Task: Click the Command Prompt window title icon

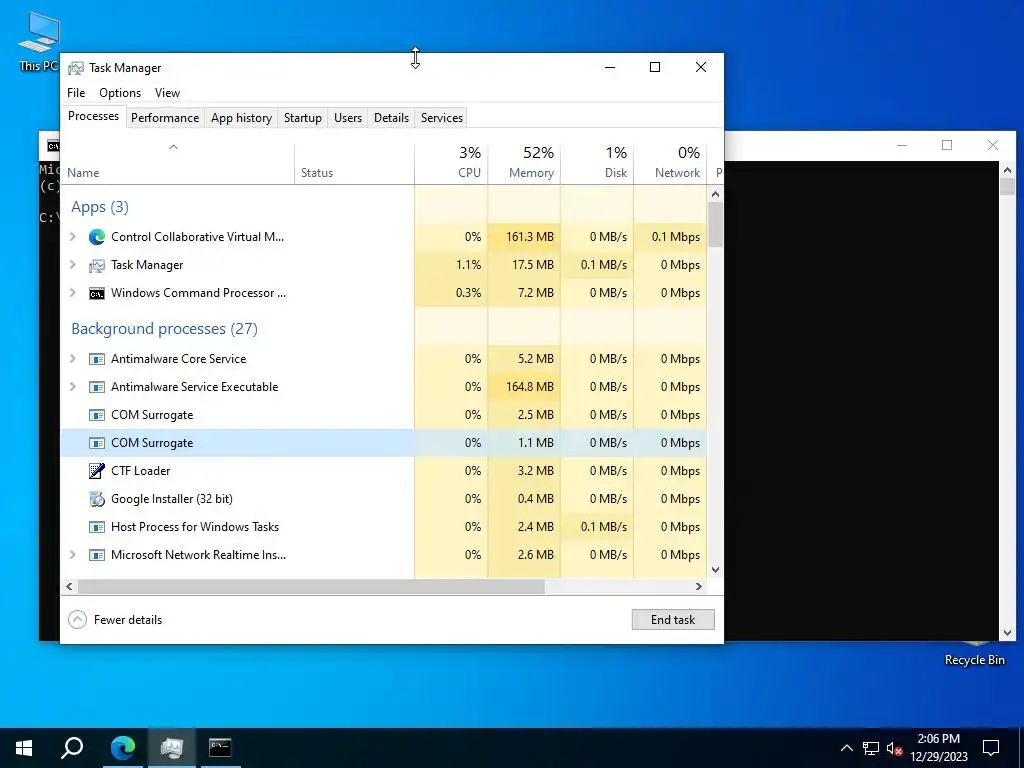Action: (x=53, y=146)
